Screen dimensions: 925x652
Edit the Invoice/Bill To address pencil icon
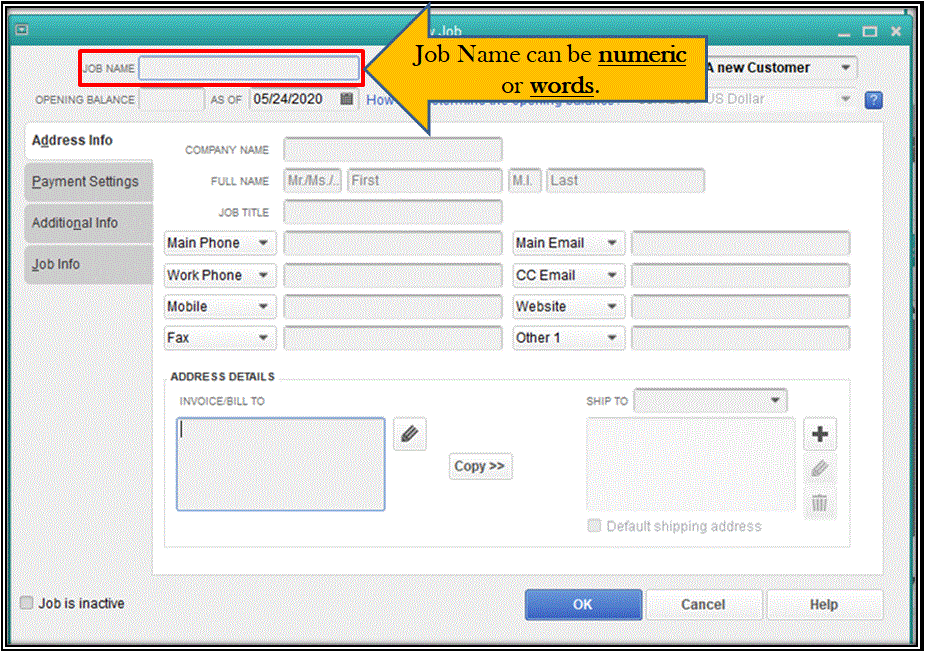pyautogui.click(x=409, y=434)
